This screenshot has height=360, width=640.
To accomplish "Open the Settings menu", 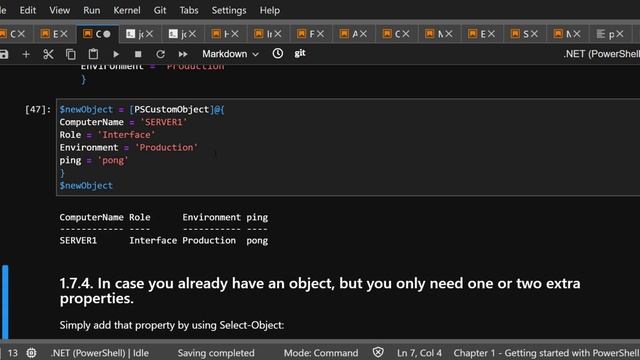I will click(229, 10).
